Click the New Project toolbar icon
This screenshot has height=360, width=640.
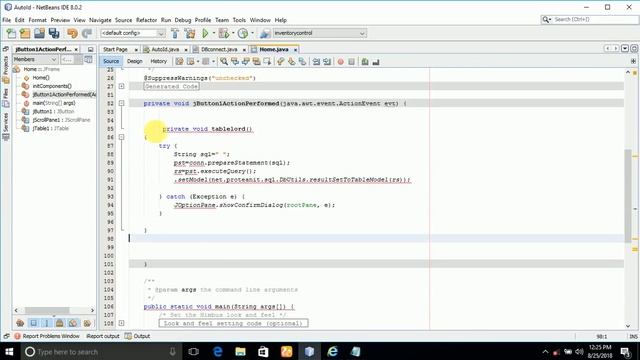[x=25, y=33]
